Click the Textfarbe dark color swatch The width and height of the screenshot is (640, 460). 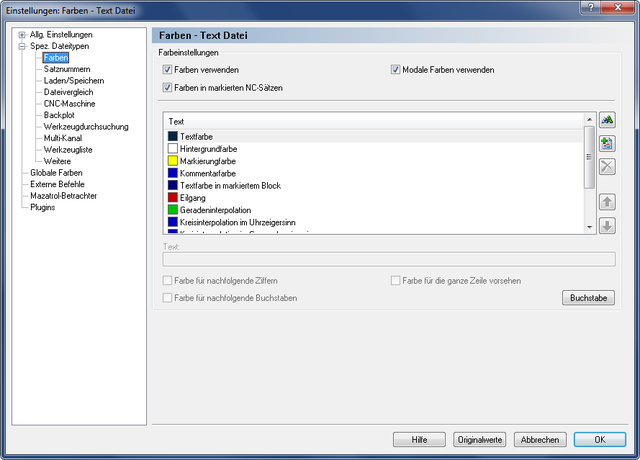(x=173, y=136)
